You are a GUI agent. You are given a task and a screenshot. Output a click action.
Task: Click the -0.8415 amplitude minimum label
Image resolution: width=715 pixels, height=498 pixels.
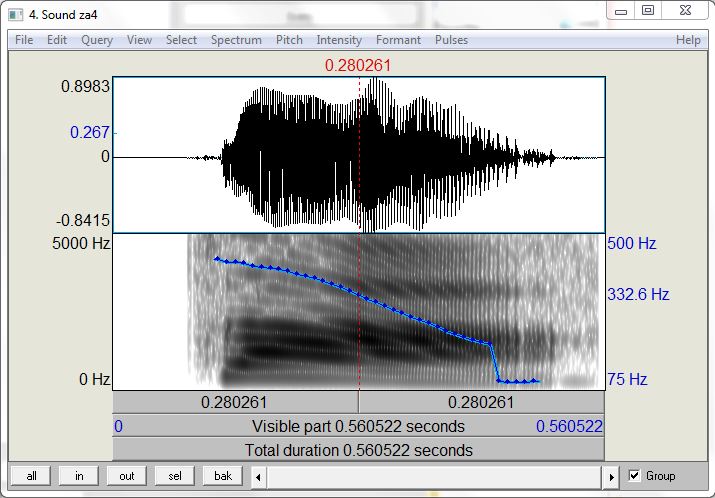[83, 221]
